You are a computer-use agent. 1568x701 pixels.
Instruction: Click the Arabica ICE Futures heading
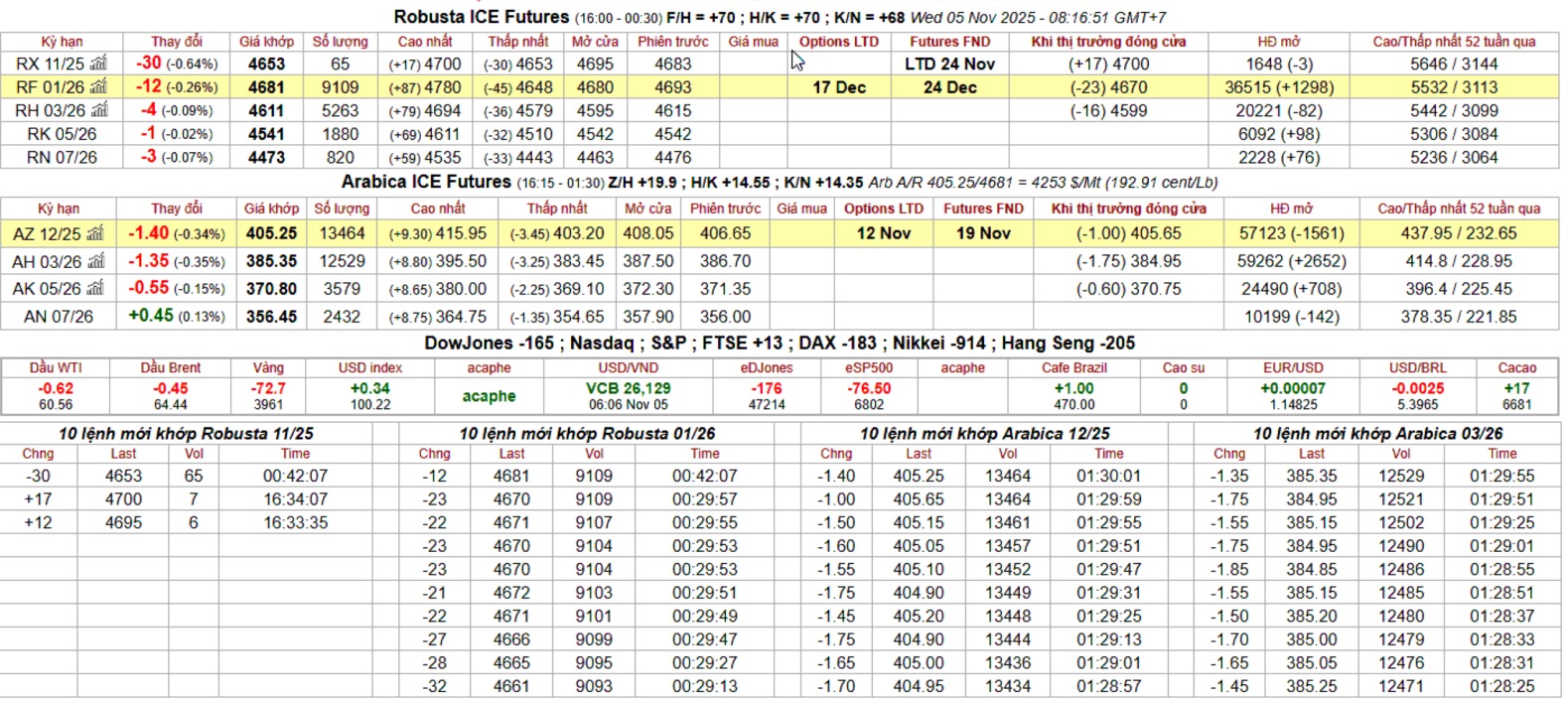(x=426, y=182)
